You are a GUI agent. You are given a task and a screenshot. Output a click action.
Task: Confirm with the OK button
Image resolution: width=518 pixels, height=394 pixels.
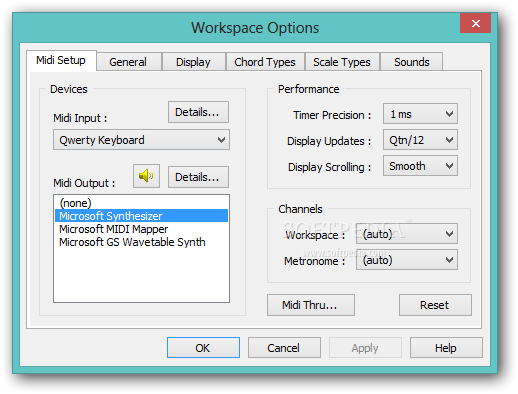[x=203, y=348]
